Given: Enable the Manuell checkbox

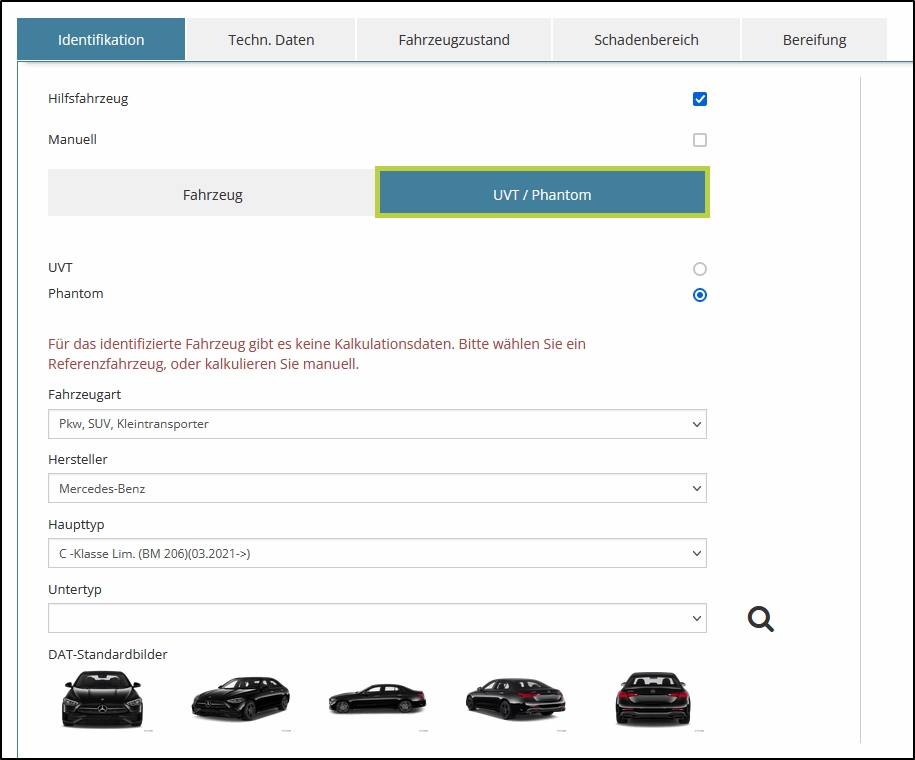Looking at the screenshot, I should coord(700,140).
